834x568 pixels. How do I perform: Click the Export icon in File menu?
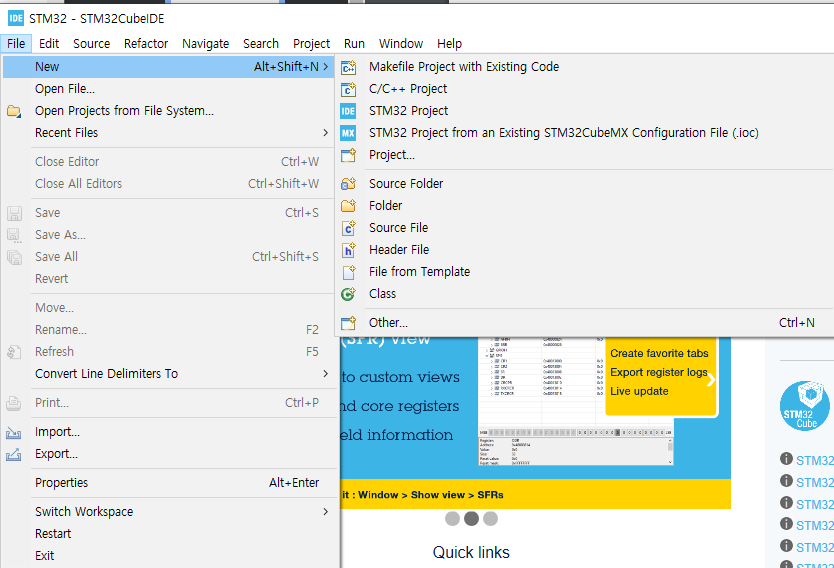pyautogui.click(x=14, y=454)
